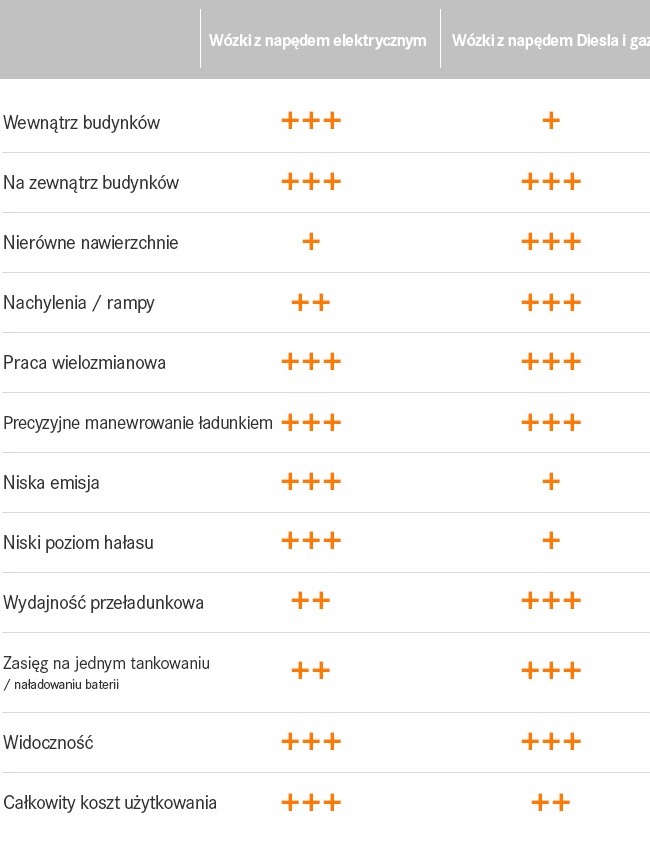Click the Całkowity koszt użytkowania label
Viewport: 650px width, 846px height.
click(x=110, y=802)
